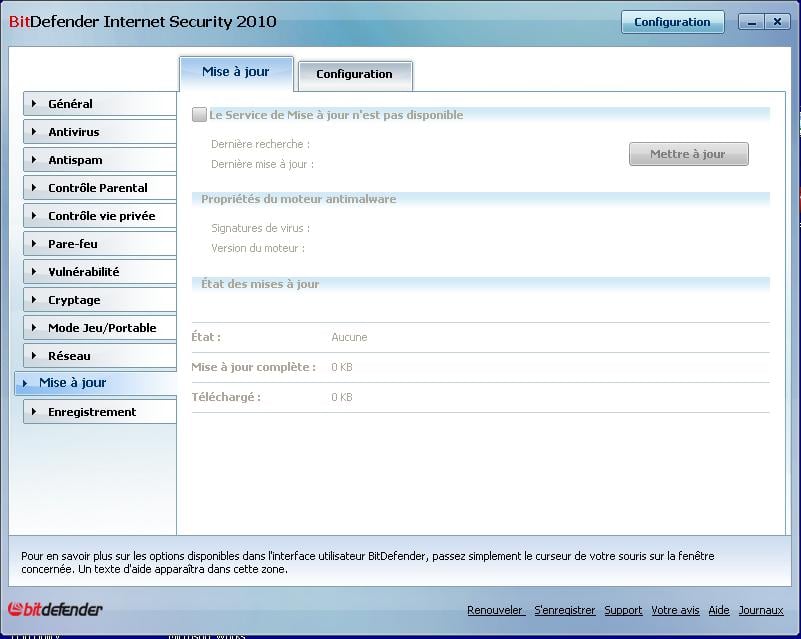801x639 pixels.
Task: Open the Enregistrement menu entry
Action: click(x=100, y=412)
